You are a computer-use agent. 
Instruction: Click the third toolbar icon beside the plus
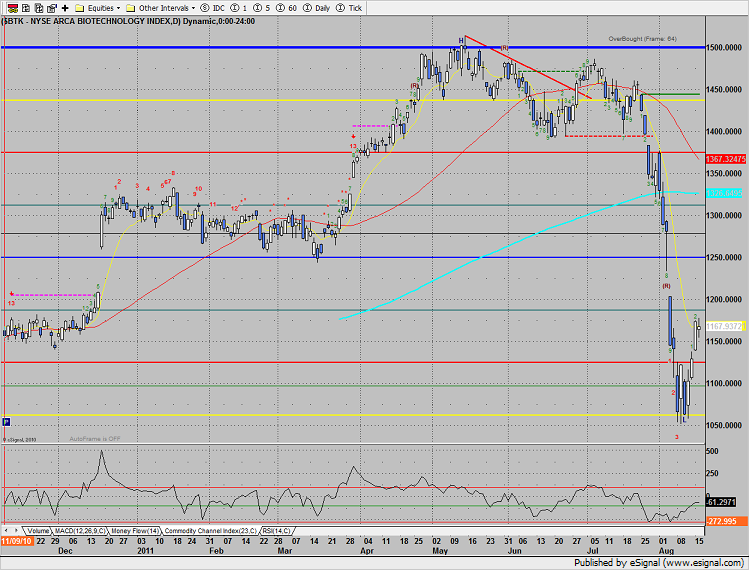(39, 8)
